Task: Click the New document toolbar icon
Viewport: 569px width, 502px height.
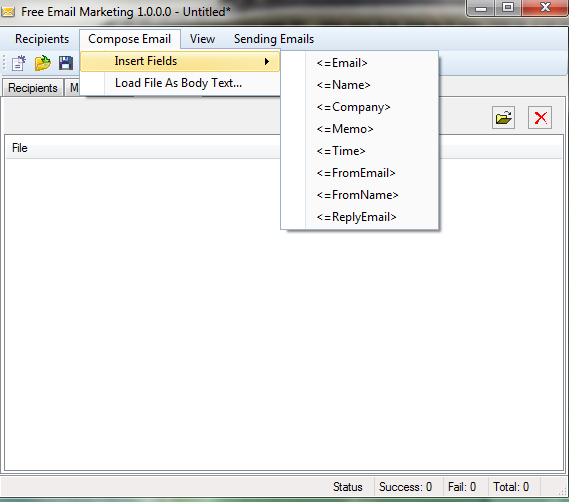Action: tap(19, 63)
